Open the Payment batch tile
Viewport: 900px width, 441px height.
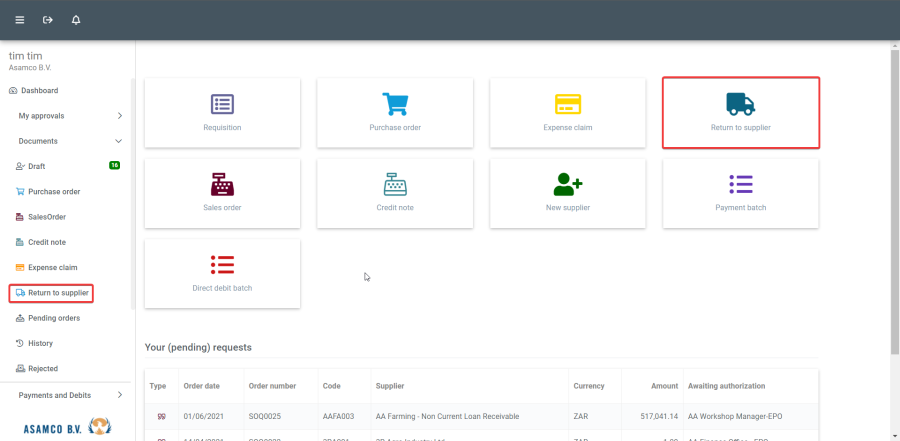[x=740, y=192]
